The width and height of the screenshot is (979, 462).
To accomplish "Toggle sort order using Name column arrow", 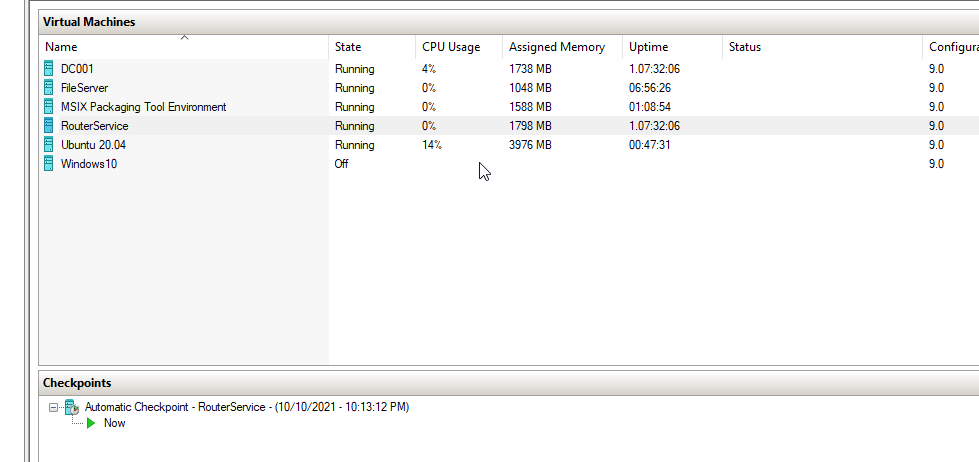I will tap(184, 38).
